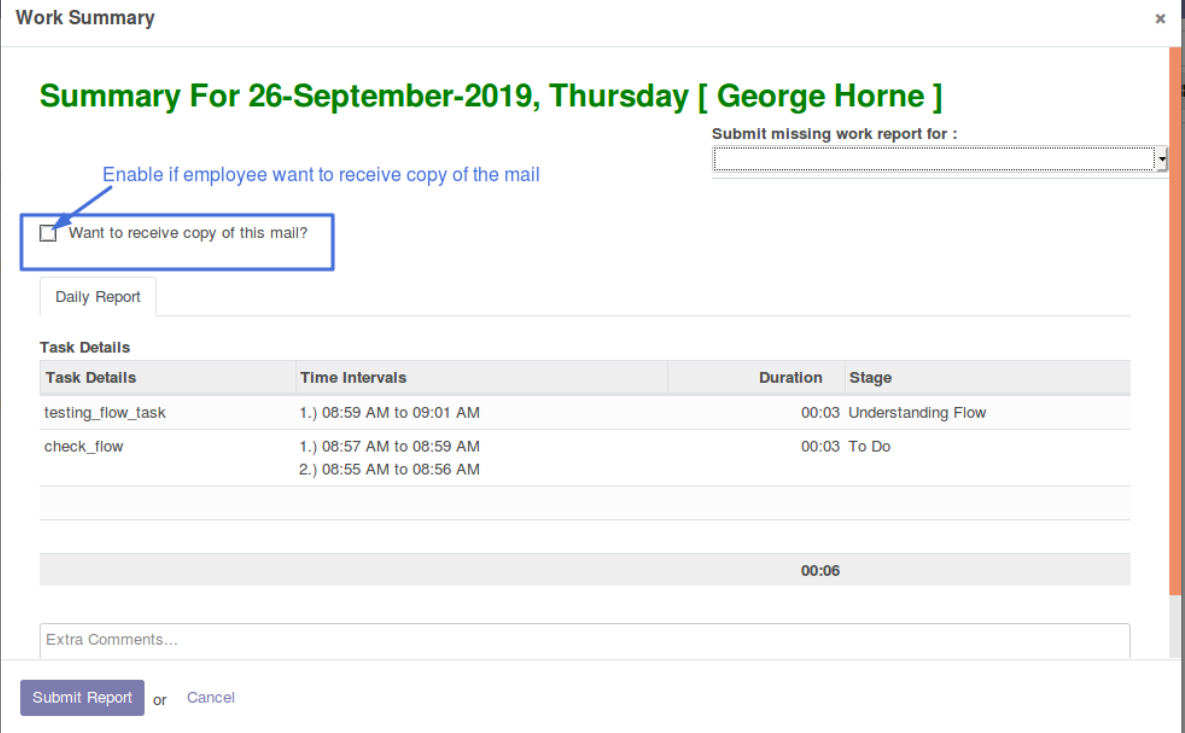Click the 00:06 total duration cell

point(820,571)
